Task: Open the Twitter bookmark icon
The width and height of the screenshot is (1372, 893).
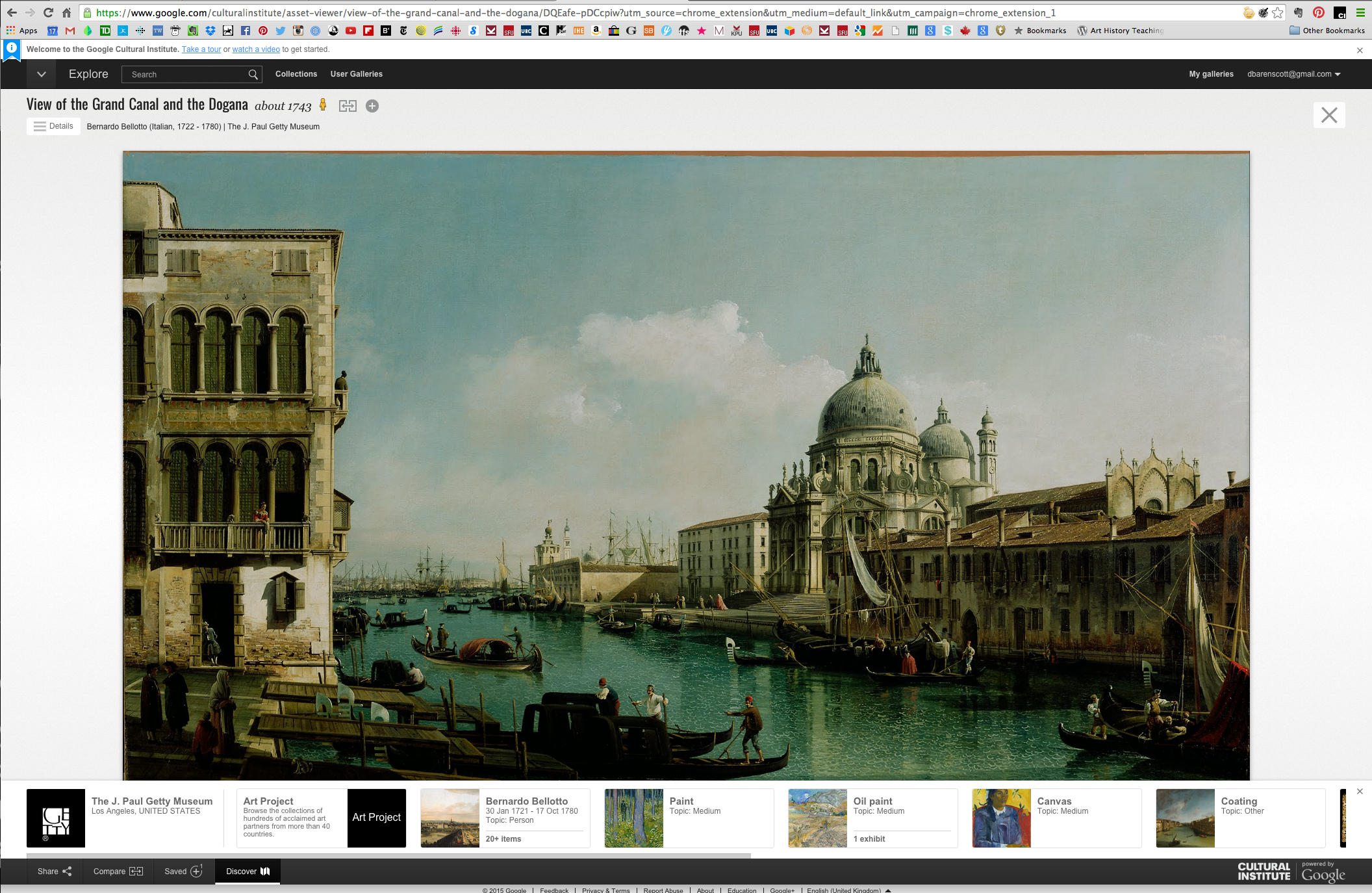Action: pyautogui.click(x=281, y=31)
